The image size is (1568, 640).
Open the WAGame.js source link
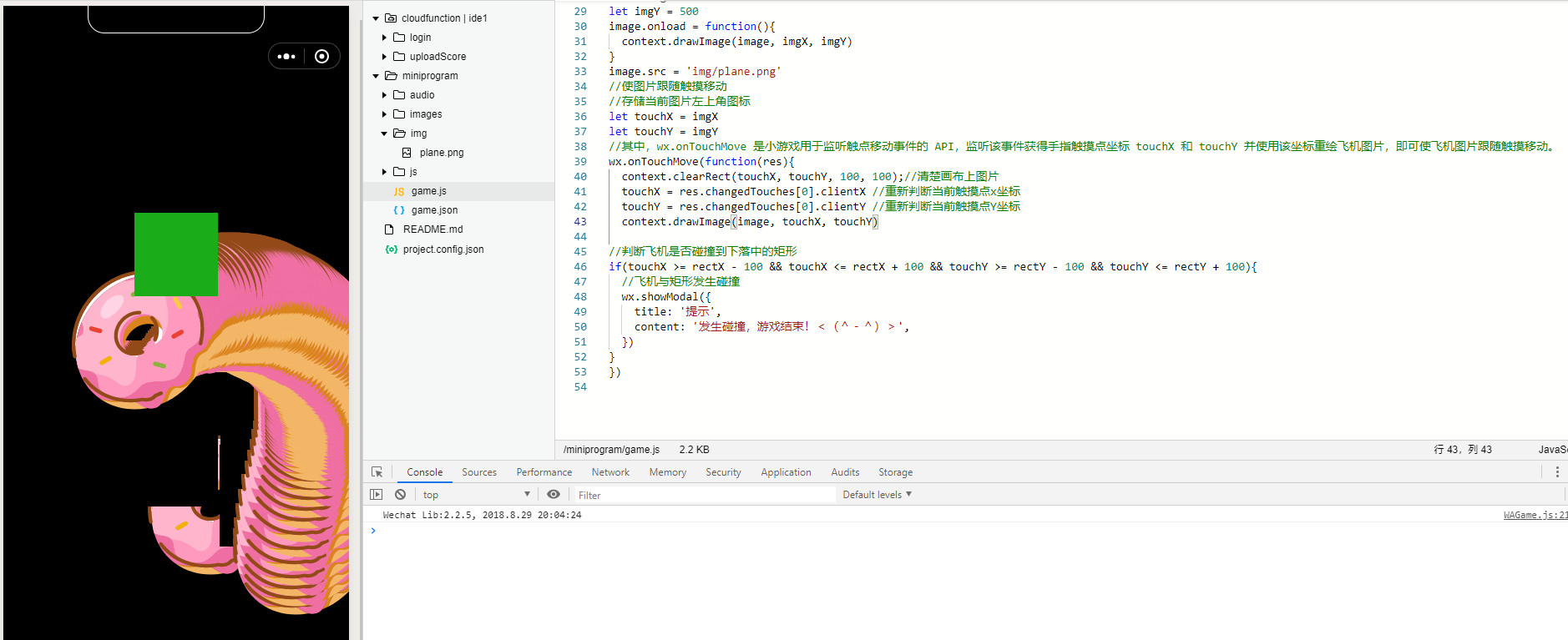click(1535, 515)
